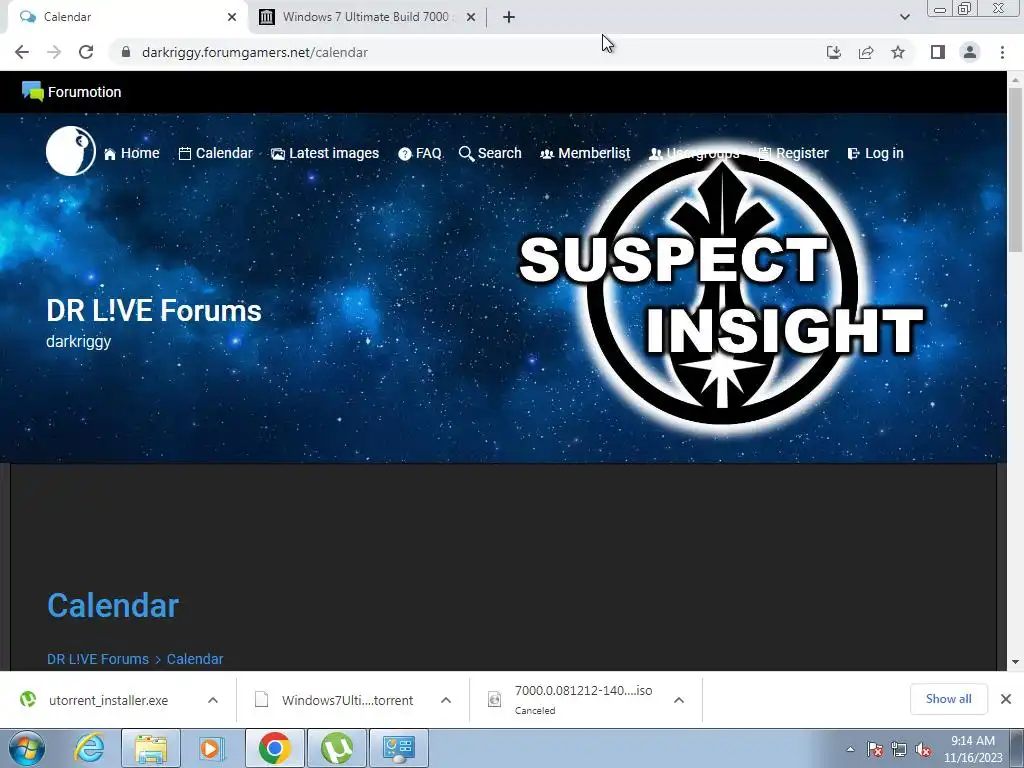Open the Log in page
1024x768 pixels.
click(x=875, y=153)
